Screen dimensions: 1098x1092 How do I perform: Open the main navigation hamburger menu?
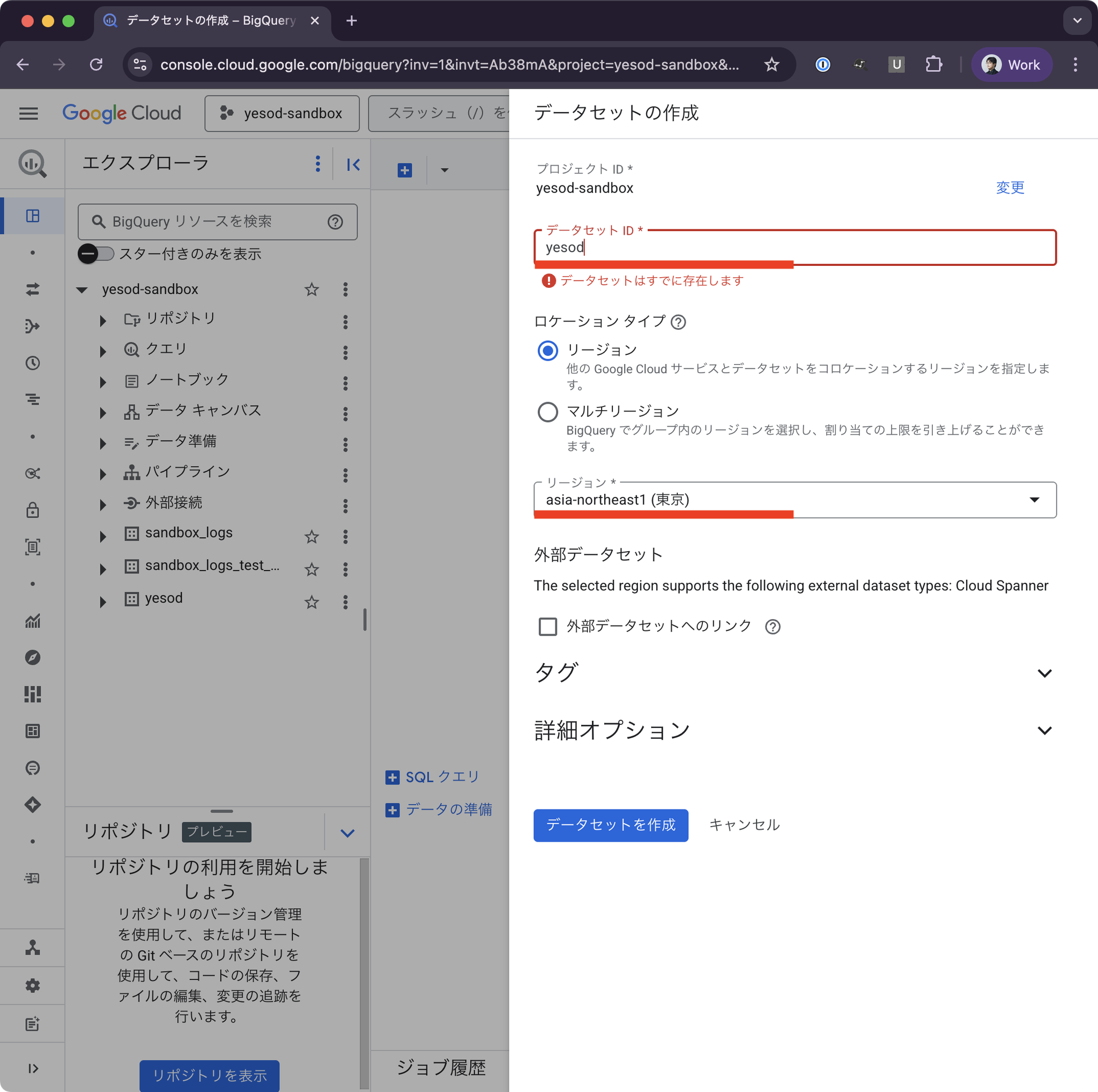tap(28, 114)
